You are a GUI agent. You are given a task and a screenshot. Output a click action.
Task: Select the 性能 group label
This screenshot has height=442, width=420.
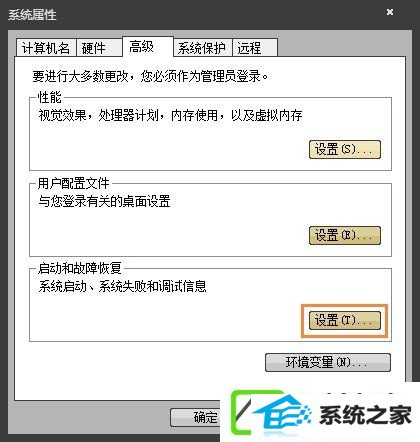[50, 97]
